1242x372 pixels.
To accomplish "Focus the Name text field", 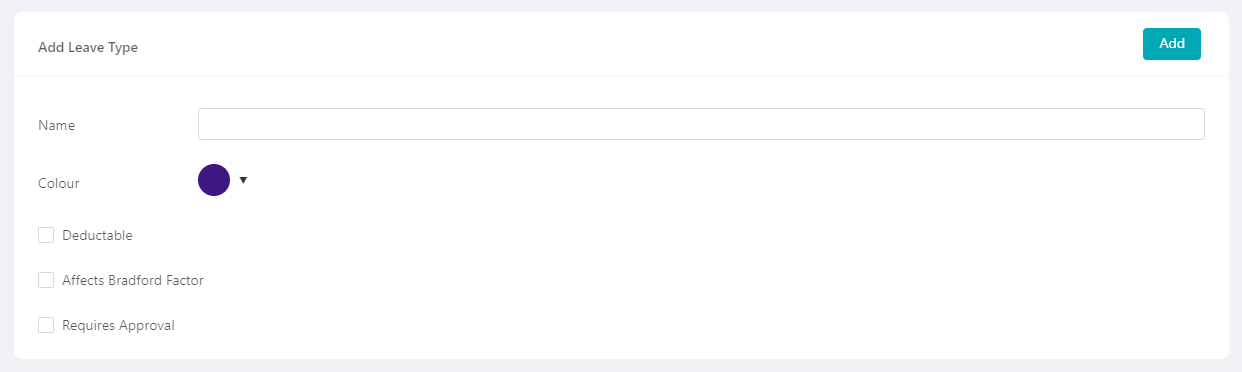I will point(701,124).
